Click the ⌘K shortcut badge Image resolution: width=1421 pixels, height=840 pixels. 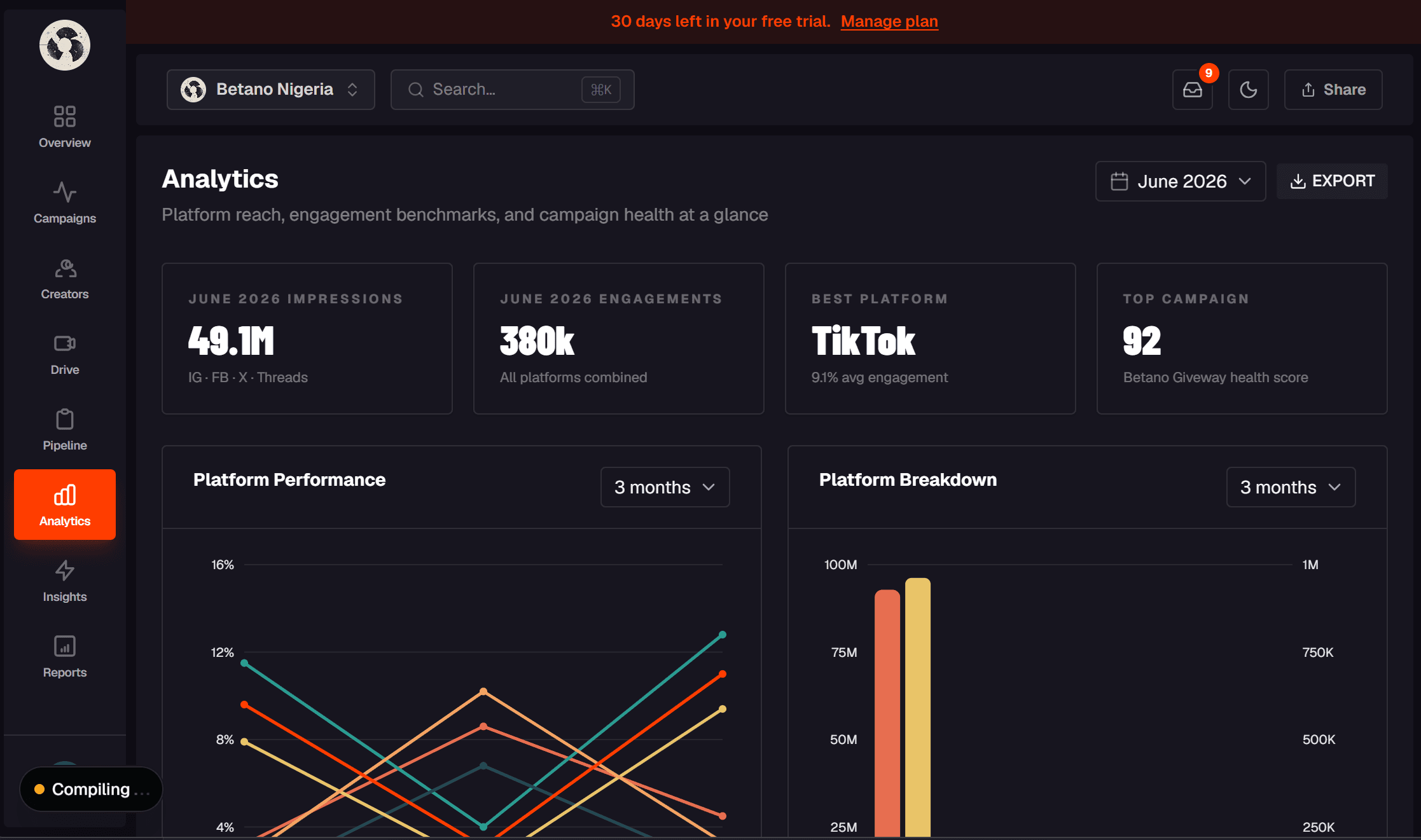point(601,90)
